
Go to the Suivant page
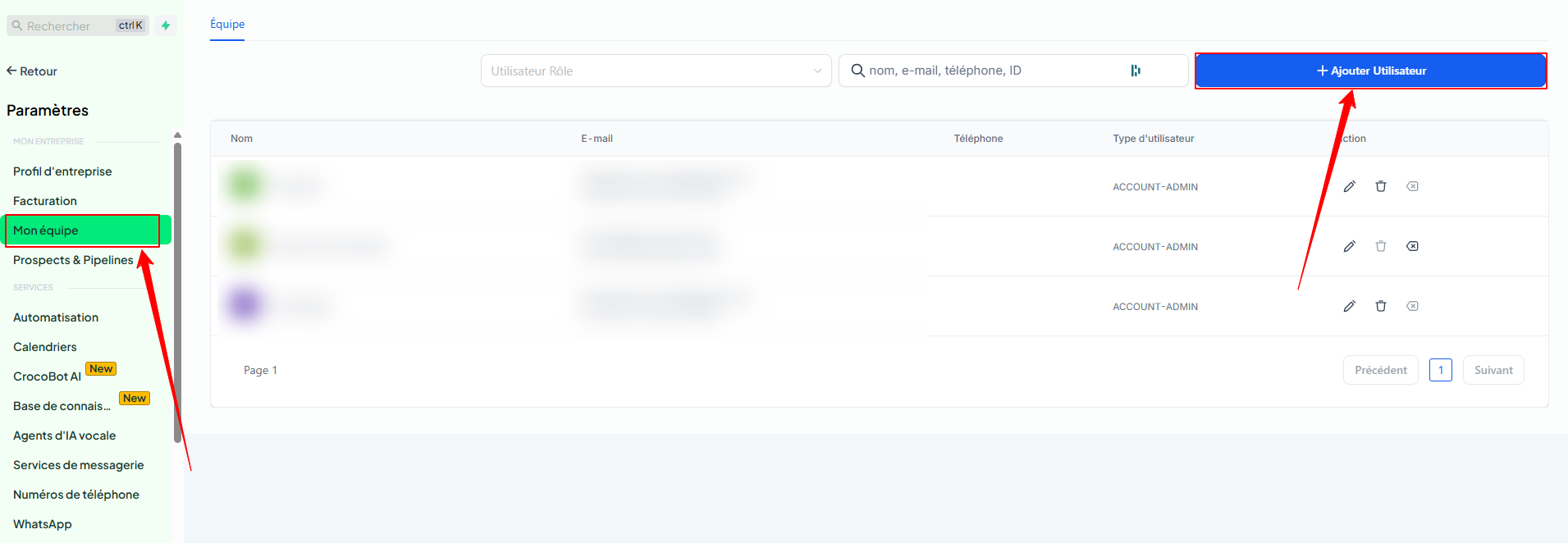(x=1493, y=370)
